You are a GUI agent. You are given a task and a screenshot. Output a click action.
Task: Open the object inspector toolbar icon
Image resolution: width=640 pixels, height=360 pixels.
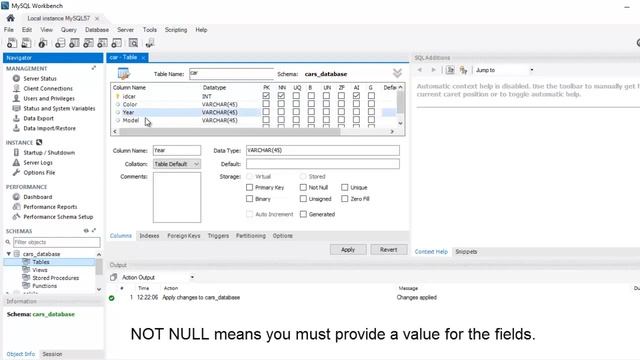pyautogui.click(x=43, y=43)
